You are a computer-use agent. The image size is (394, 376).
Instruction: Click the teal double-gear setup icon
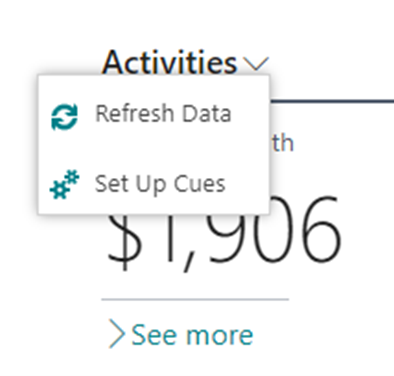click(64, 185)
